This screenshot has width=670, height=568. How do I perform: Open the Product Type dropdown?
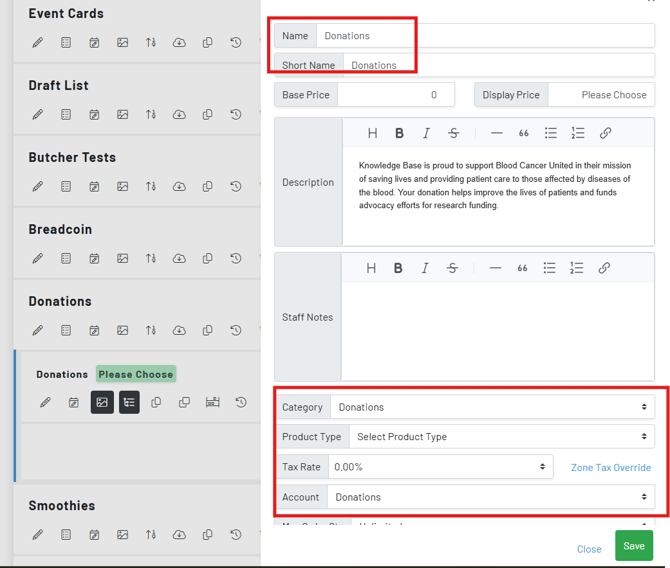pos(499,437)
